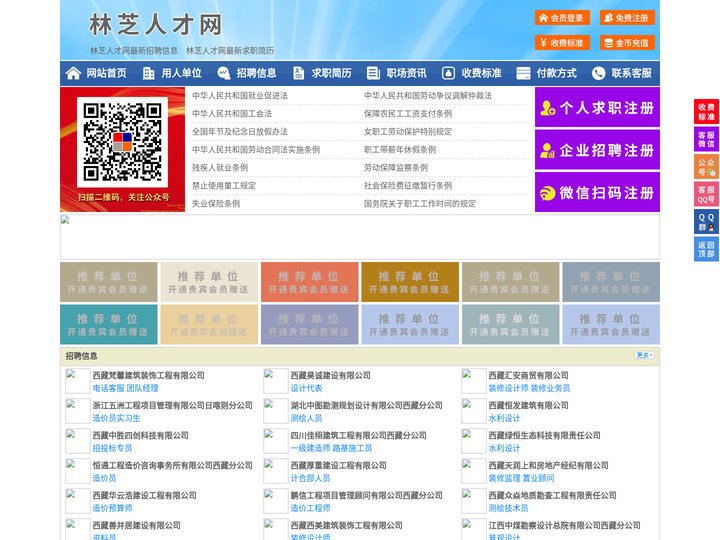
Task: Click the red 收费标准 side widget
Action: (x=706, y=111)
